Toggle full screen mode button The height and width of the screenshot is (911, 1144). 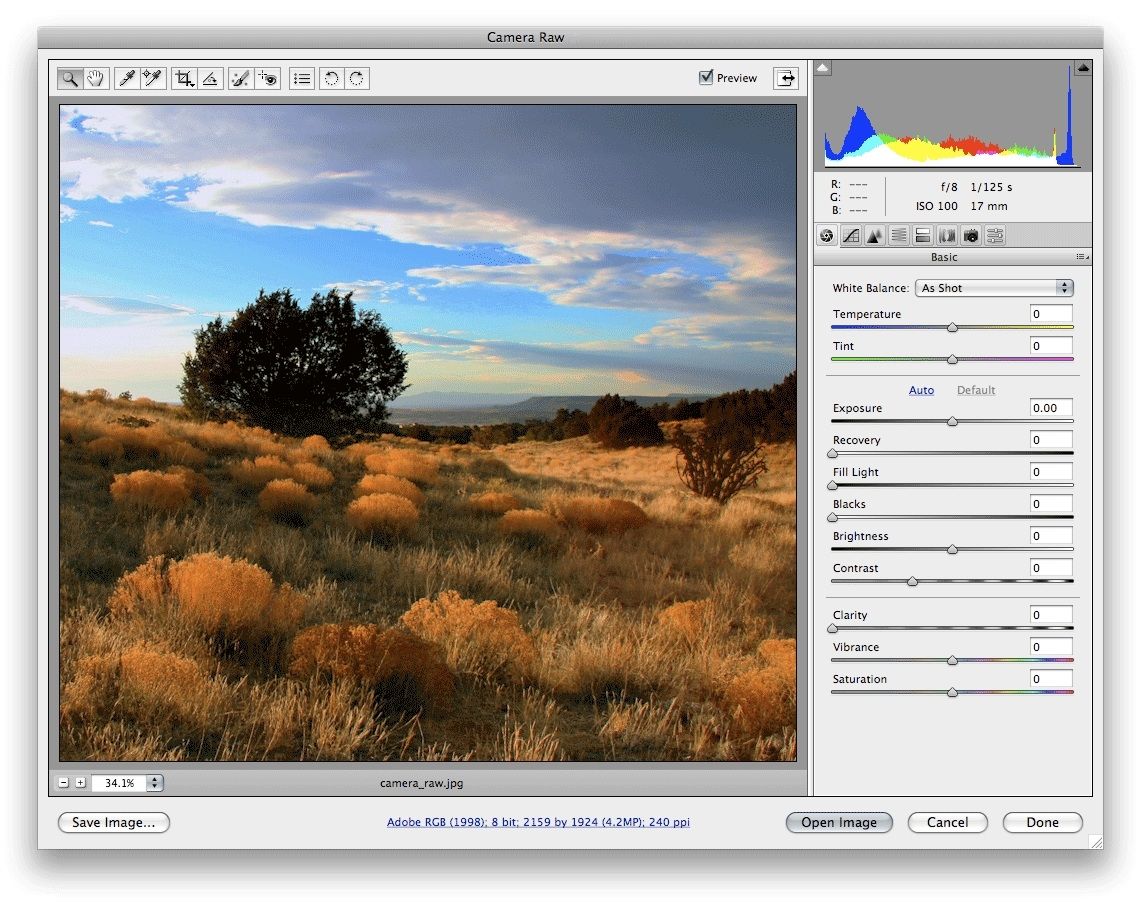point(786,78)
